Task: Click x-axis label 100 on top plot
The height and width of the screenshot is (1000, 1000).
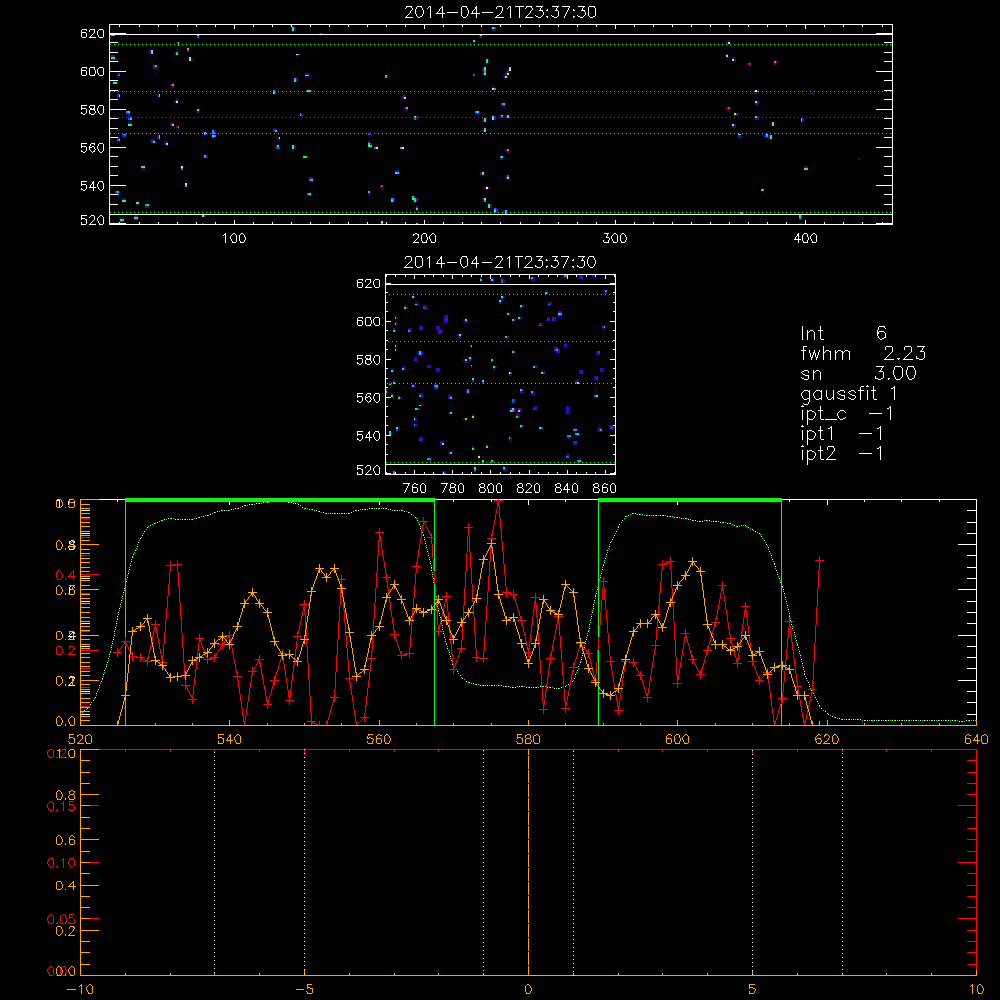Action: point(234,239)
